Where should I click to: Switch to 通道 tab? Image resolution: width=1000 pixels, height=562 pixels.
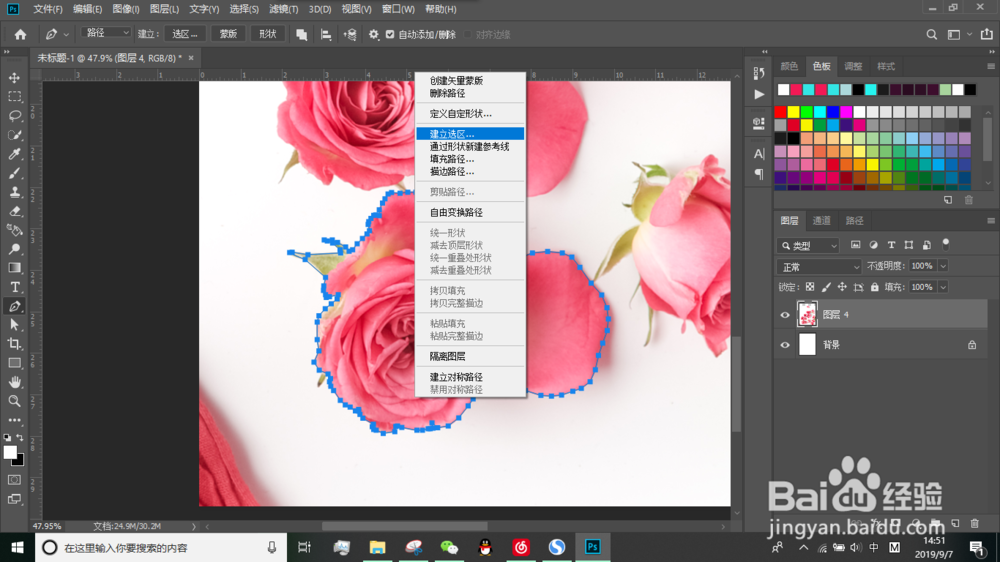point(821,221)
